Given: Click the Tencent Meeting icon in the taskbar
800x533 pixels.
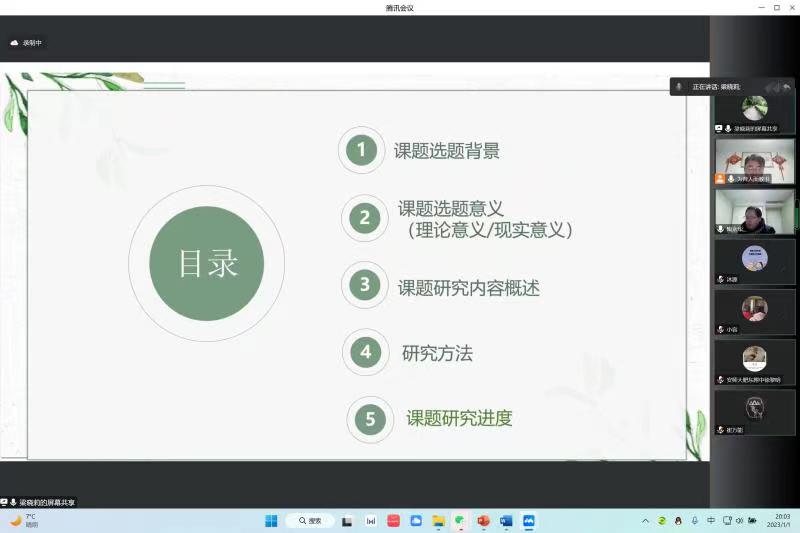Looking at the screenshot, I should [529, 521].
